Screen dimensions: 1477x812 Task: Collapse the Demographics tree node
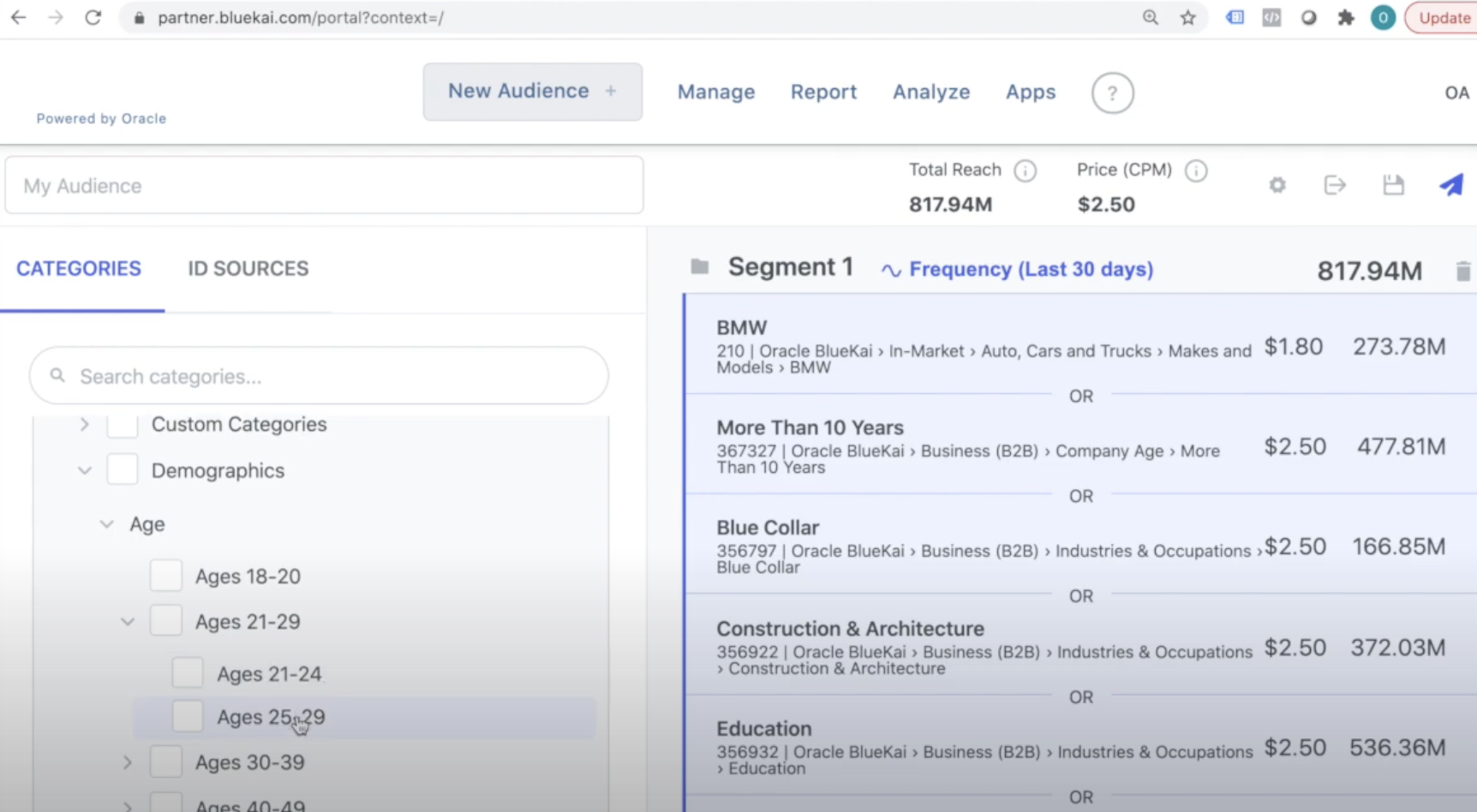tap(84, 470)
